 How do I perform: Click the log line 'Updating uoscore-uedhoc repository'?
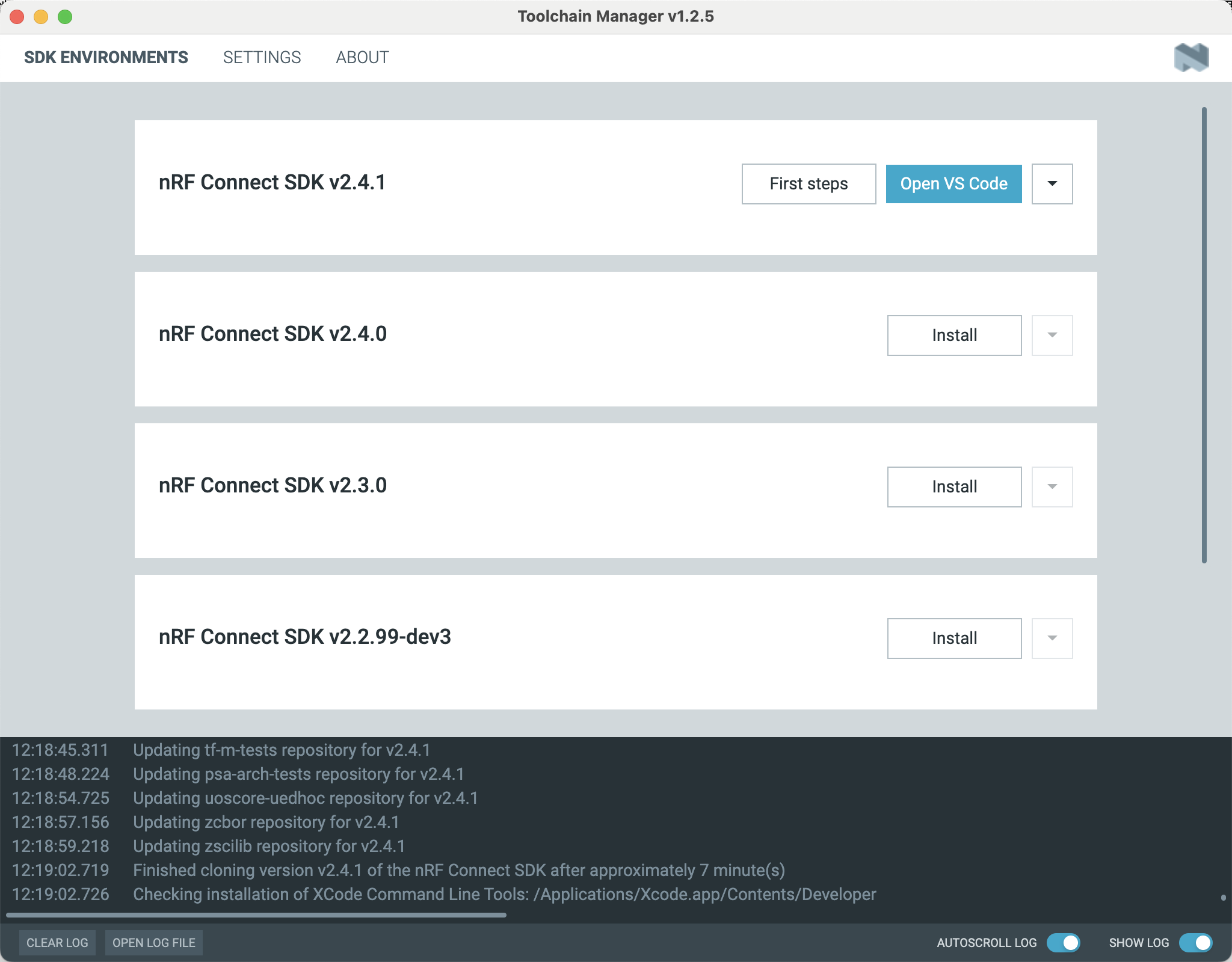point(306,798)
